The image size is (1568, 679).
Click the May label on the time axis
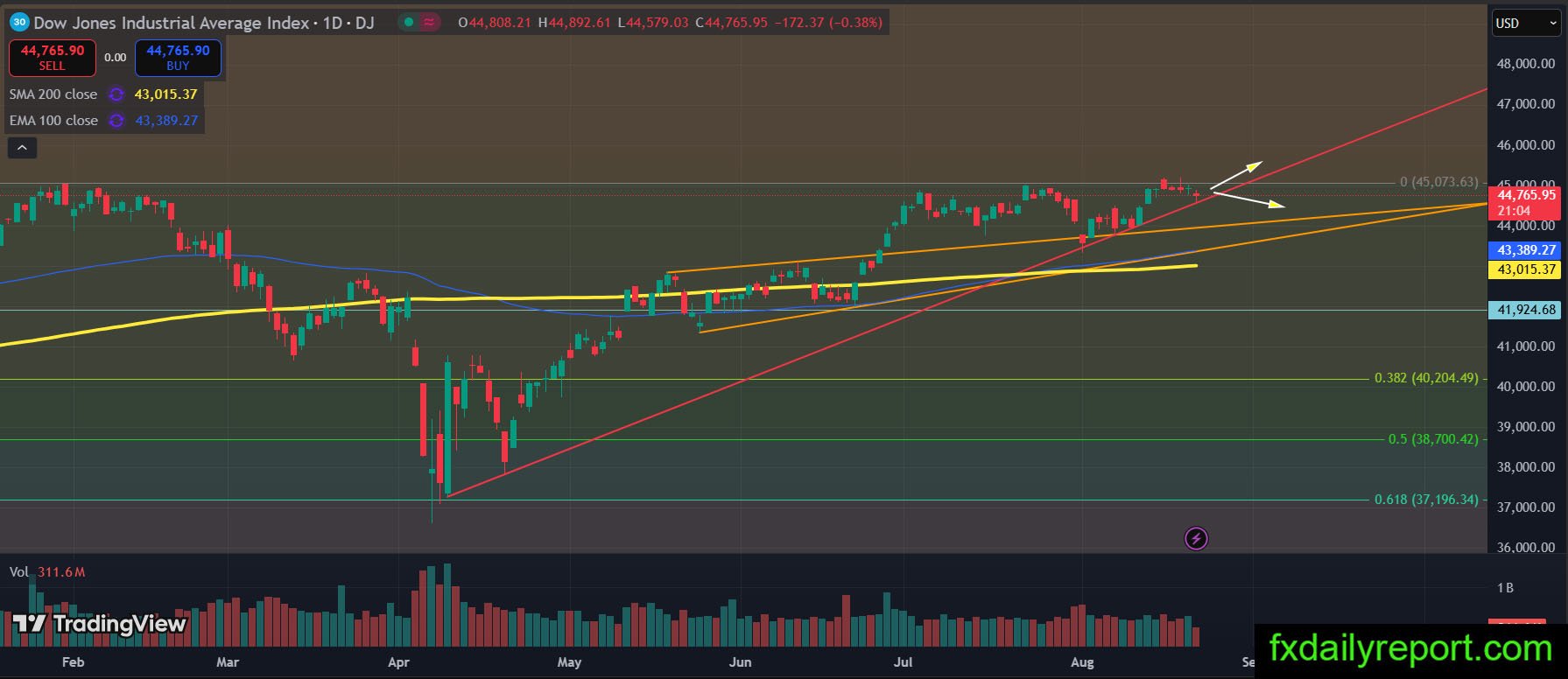pyautogui.click(x=569, y=662)
